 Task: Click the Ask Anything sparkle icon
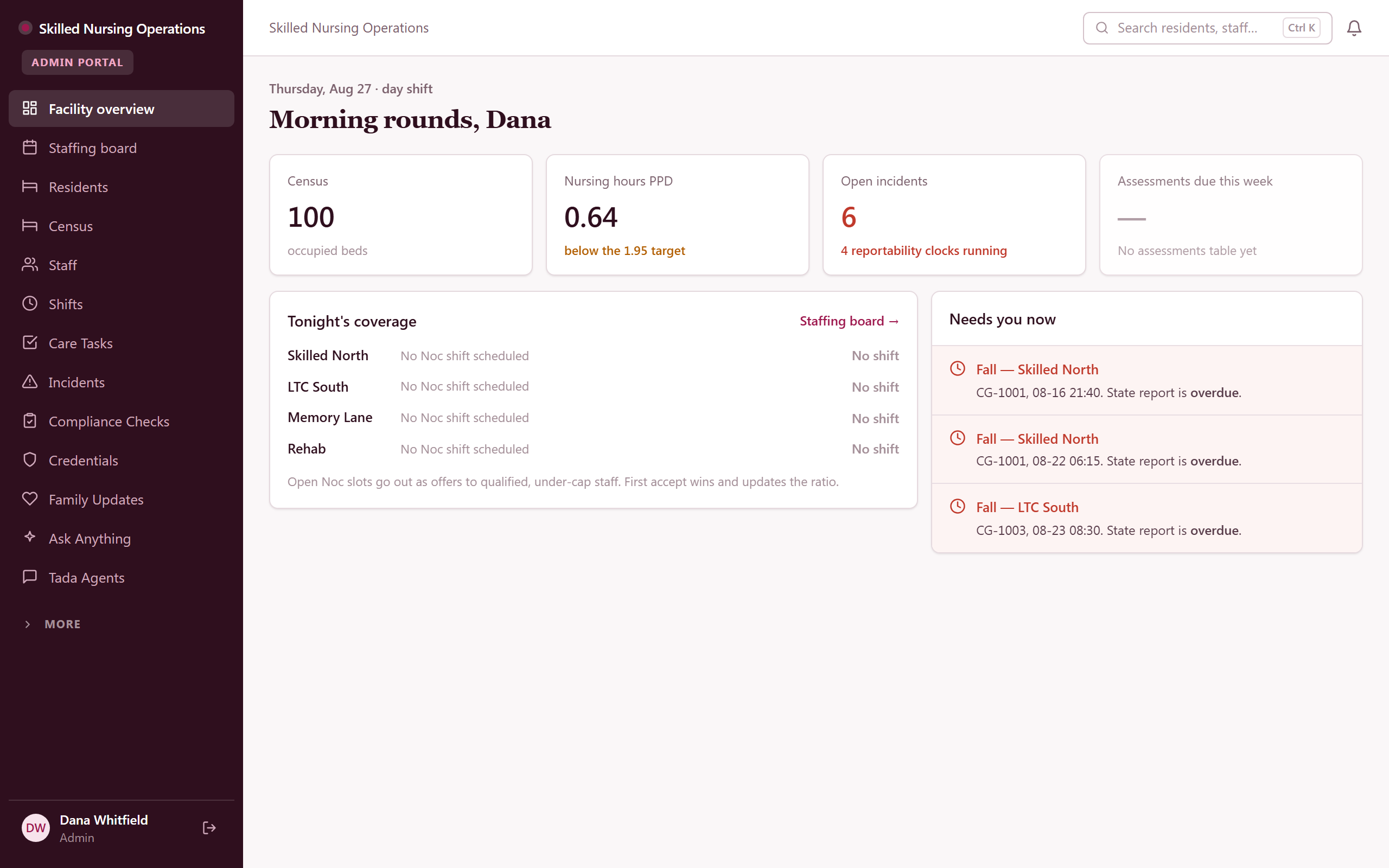(x=30, y=538)
